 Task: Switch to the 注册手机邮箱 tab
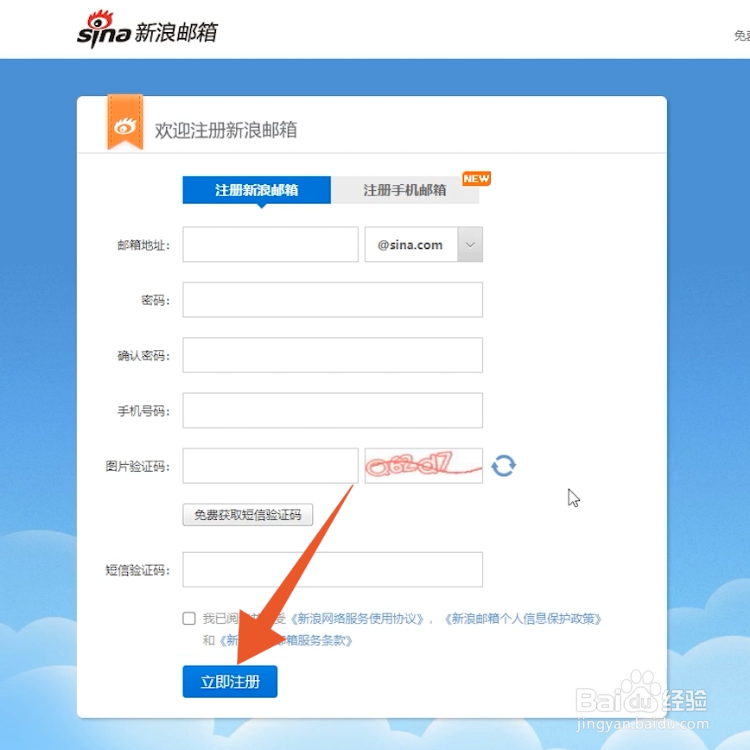405,190
